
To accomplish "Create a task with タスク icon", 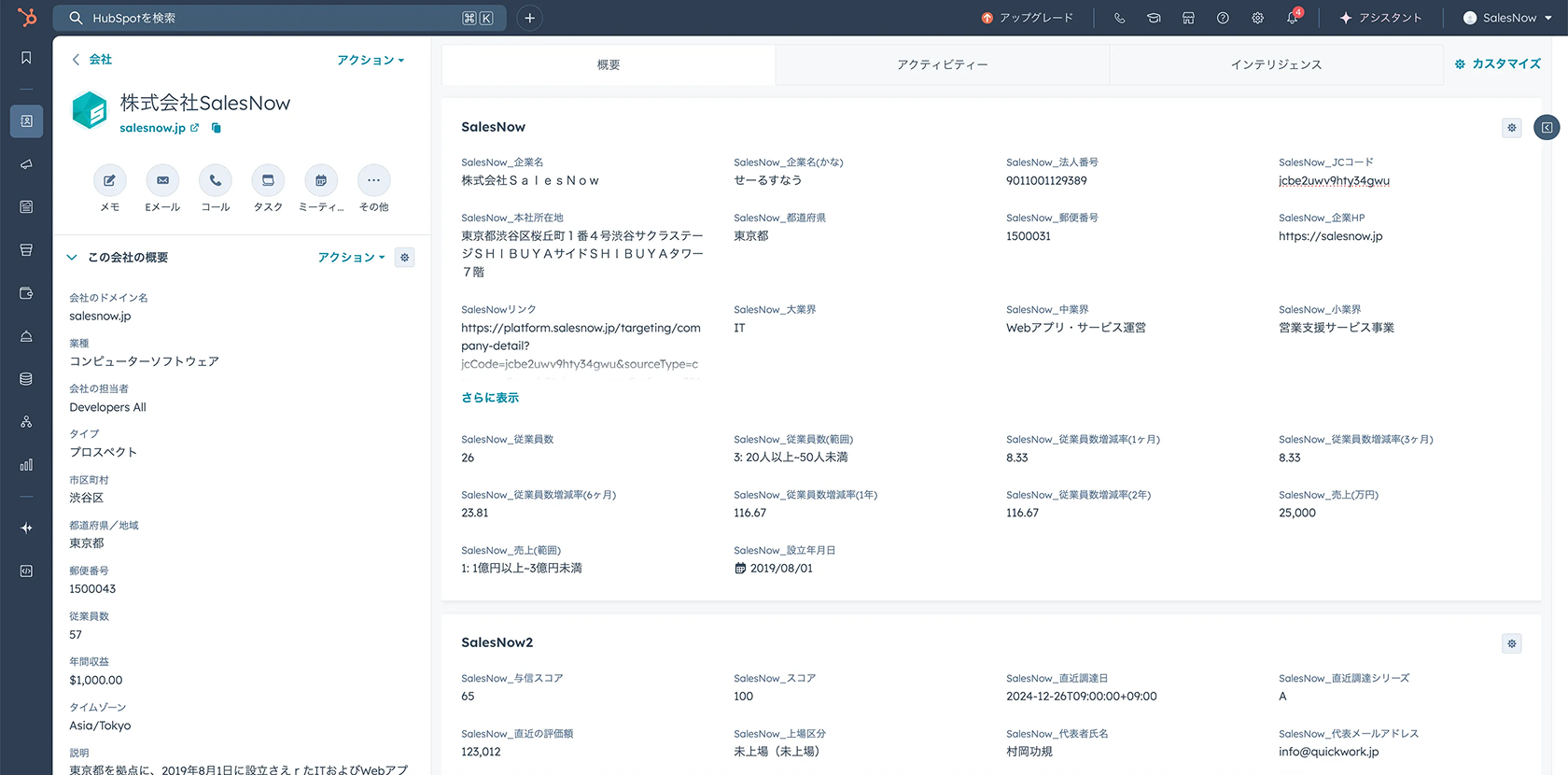I will point(268,180).
